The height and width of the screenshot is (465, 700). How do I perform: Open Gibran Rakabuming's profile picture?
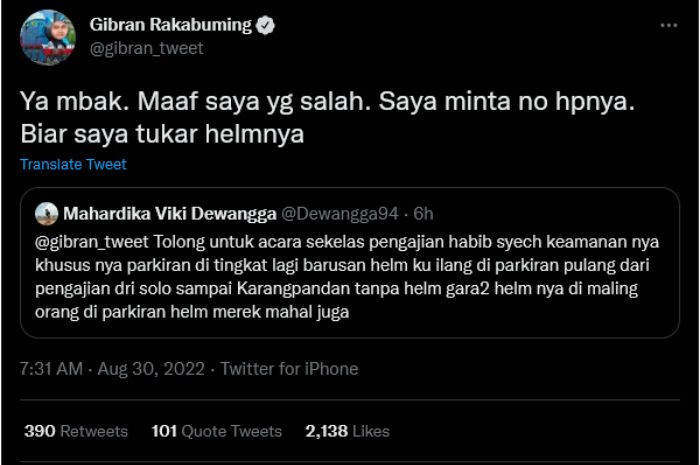[47, 37]
